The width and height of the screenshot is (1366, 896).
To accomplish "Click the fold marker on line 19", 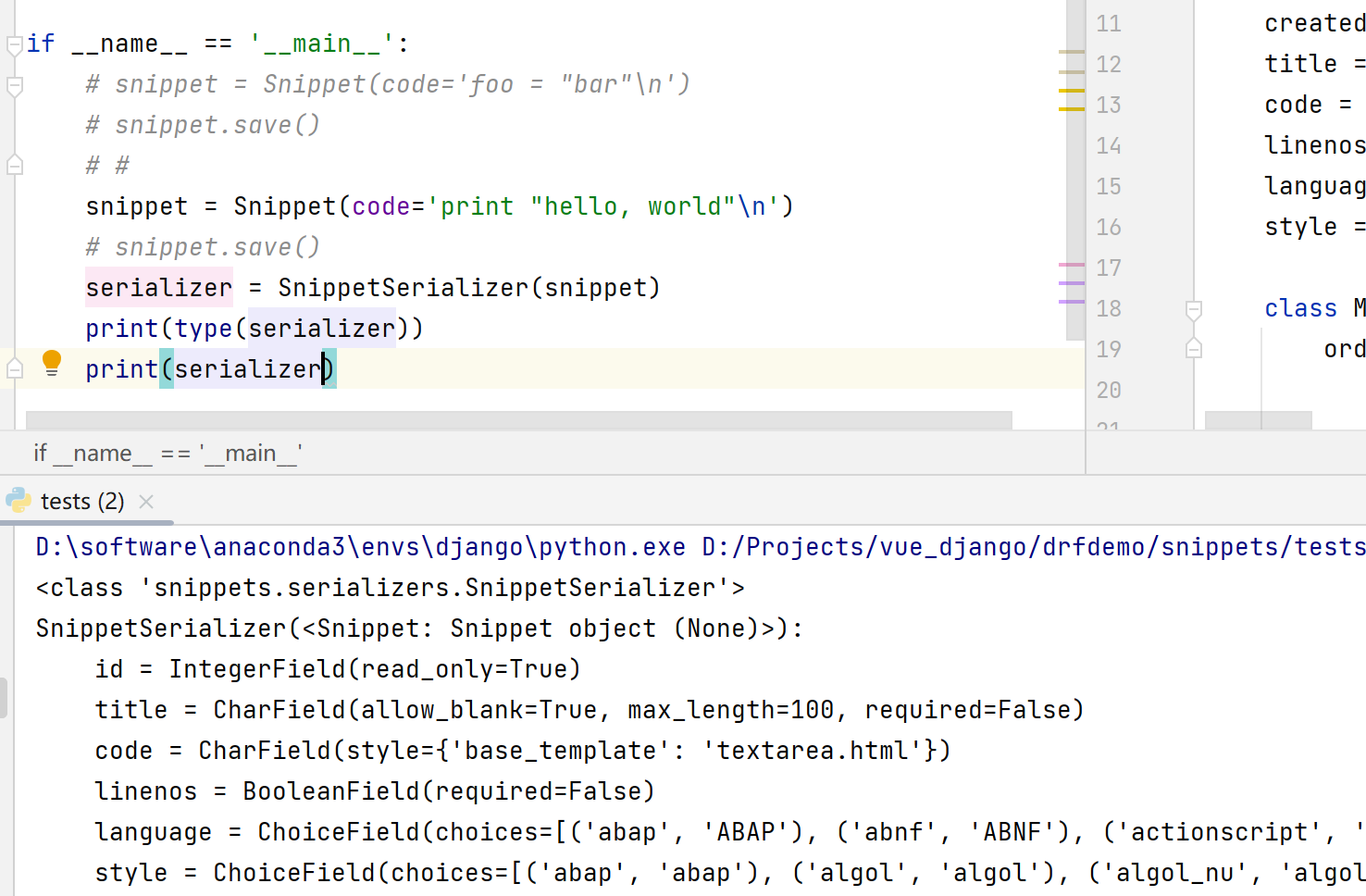I will coord(1194,349).
